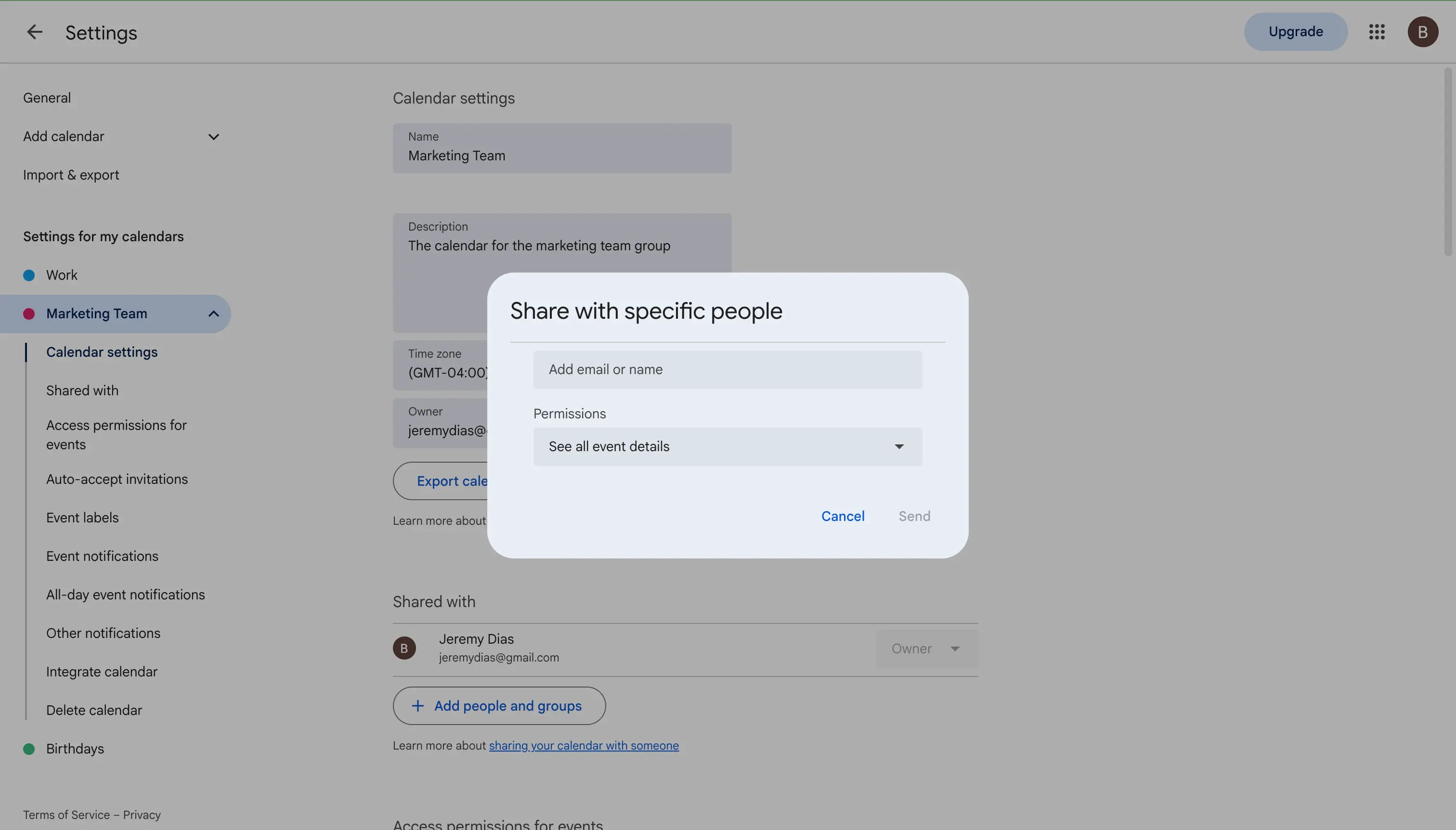Focus the Add email or name field
The width and height of the screenshot is (1456, 830).
tap(728, 370)
